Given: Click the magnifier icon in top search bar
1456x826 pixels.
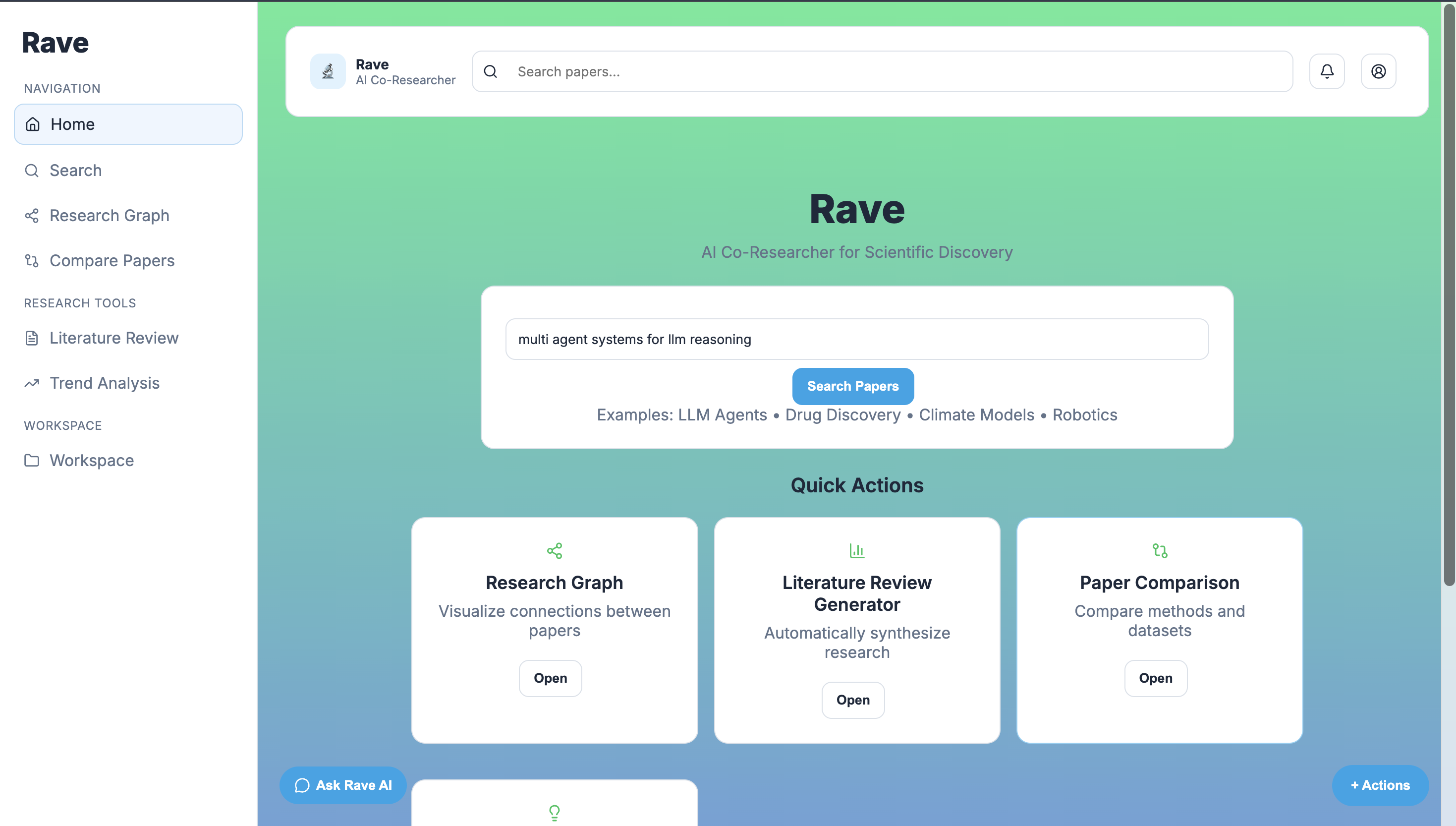Looking at the screenshot, I should coord(491,71).
